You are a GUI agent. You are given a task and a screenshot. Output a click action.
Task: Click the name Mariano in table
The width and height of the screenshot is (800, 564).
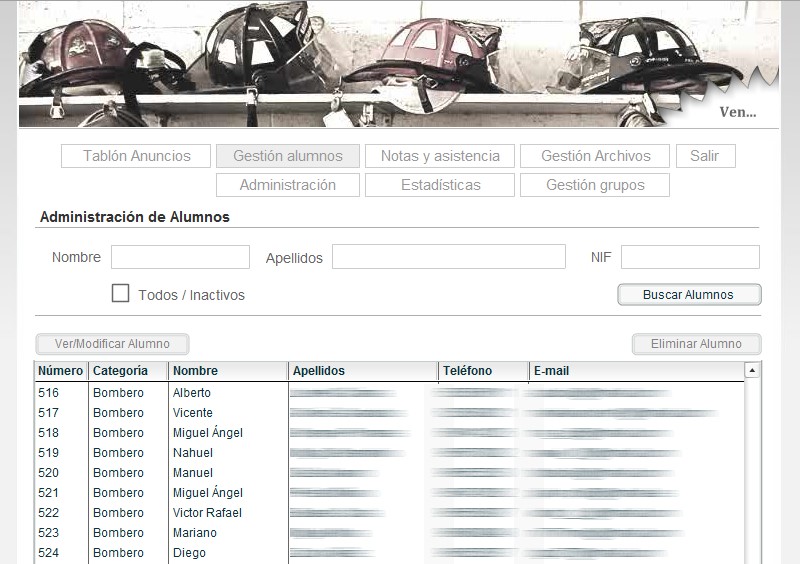pos(194,532)
